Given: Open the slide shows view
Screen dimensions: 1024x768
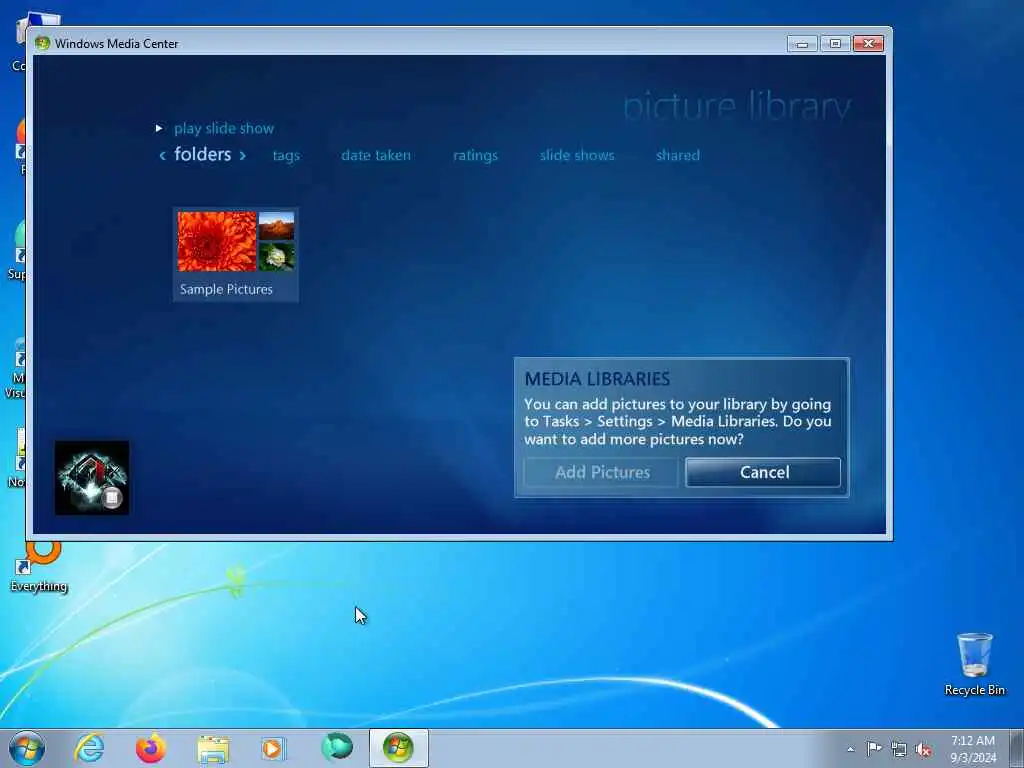Looking at the screenshot, I should click(577, 155).
